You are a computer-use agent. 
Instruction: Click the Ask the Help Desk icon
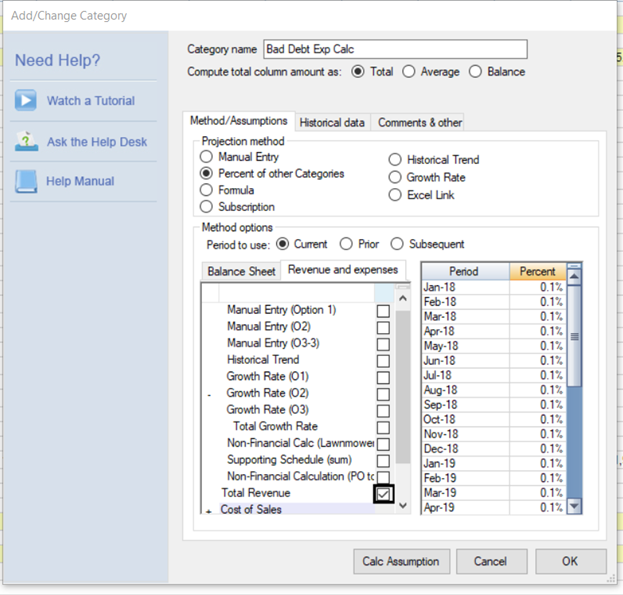click(x=27, y=142)
